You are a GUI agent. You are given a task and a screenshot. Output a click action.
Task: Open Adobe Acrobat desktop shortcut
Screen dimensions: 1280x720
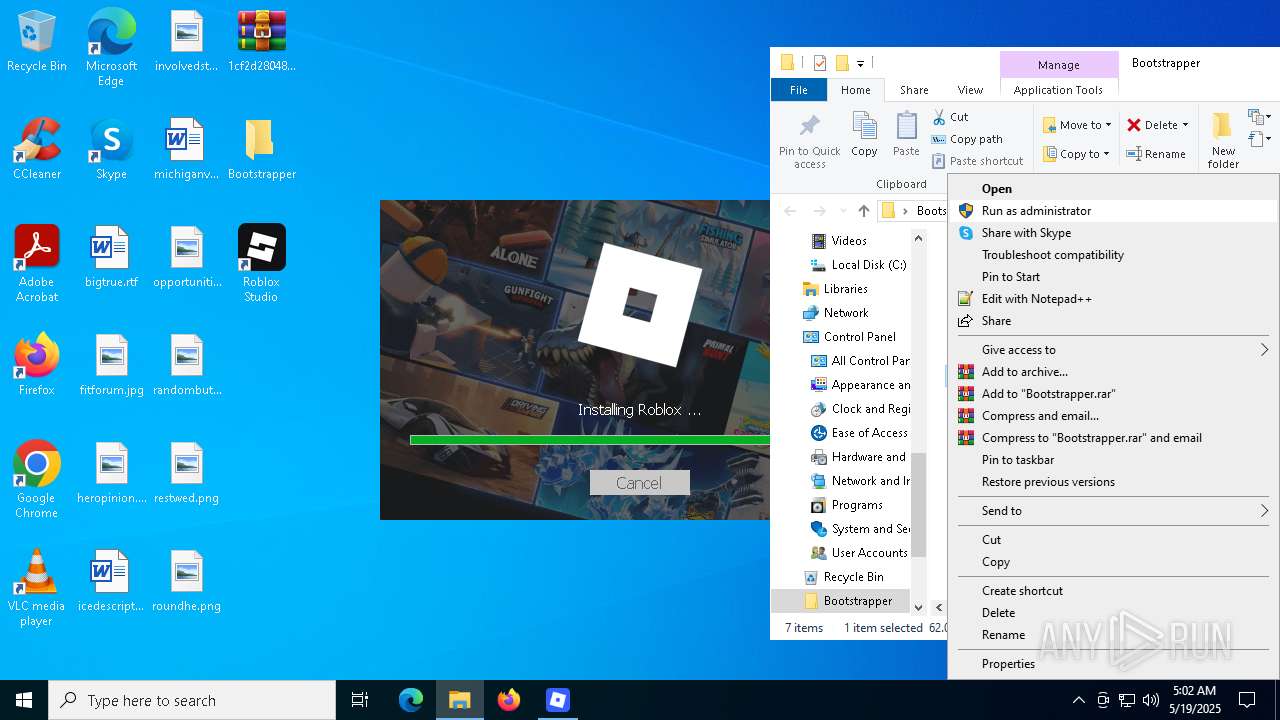[37, 264]
